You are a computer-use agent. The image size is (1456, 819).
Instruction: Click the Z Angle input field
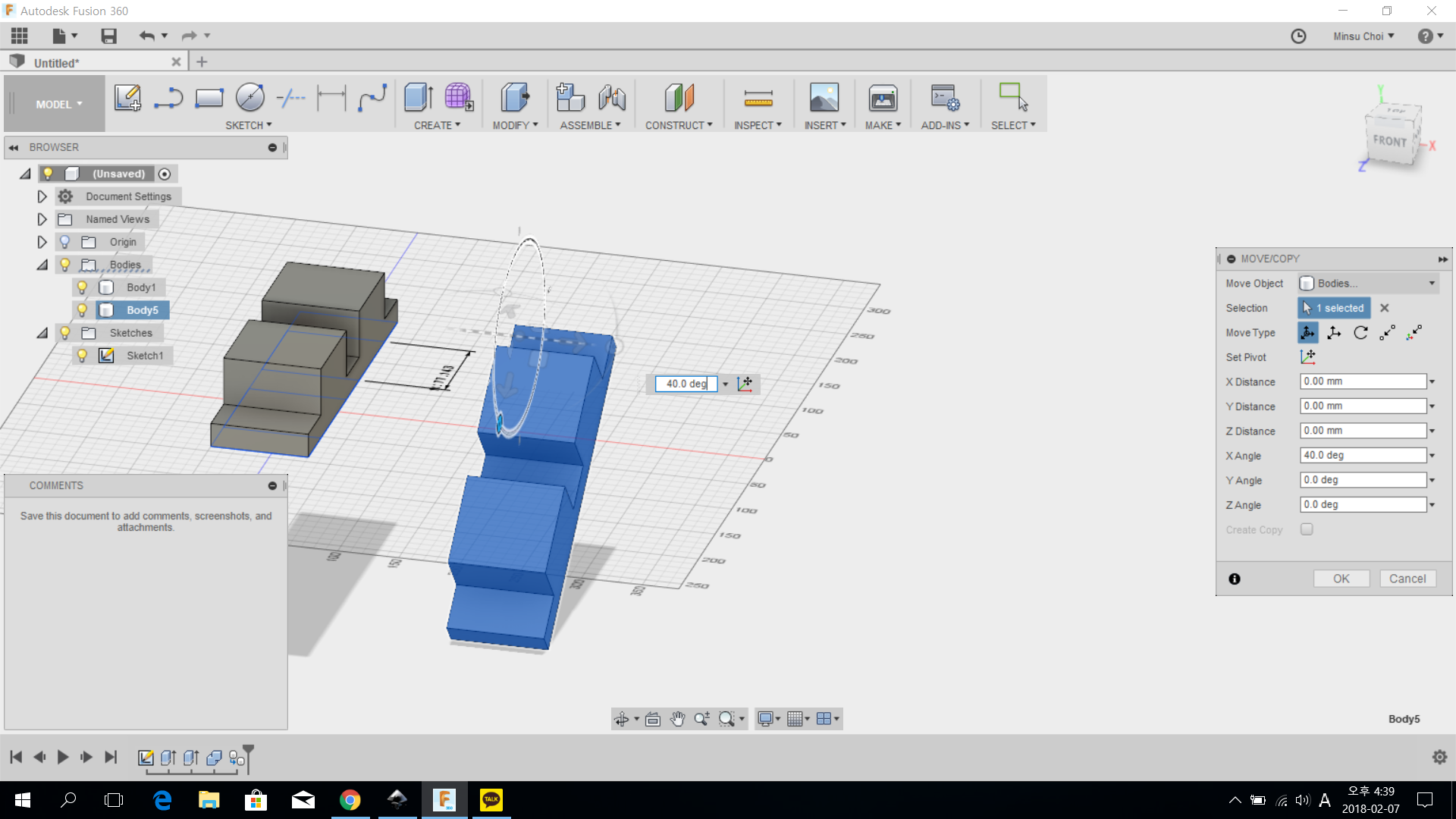click(x=1363, y=504)
